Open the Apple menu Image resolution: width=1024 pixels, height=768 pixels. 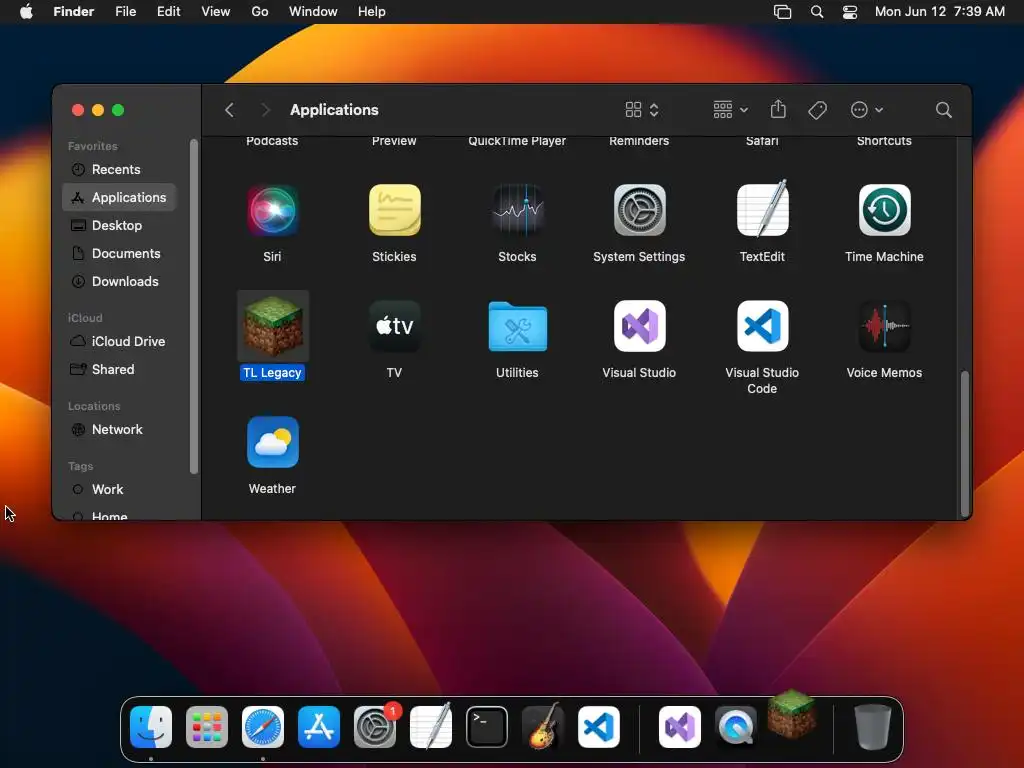tap(26, 12)
